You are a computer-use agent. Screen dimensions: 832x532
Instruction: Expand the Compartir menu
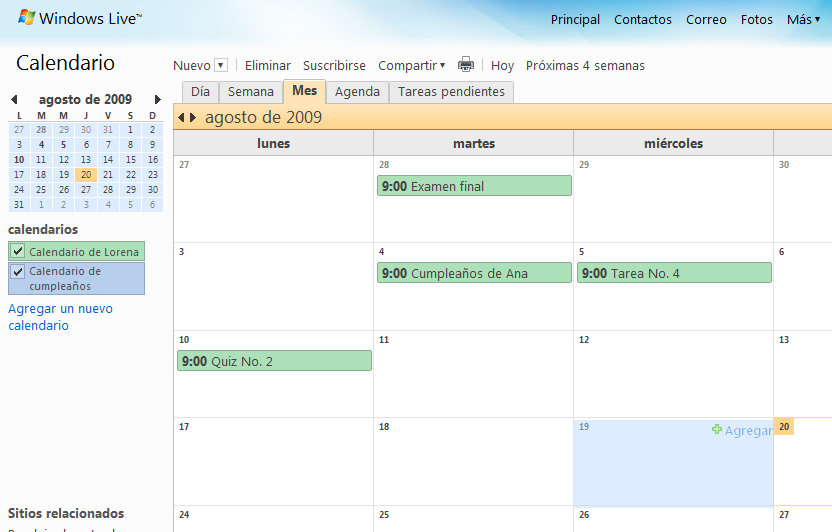411,66
